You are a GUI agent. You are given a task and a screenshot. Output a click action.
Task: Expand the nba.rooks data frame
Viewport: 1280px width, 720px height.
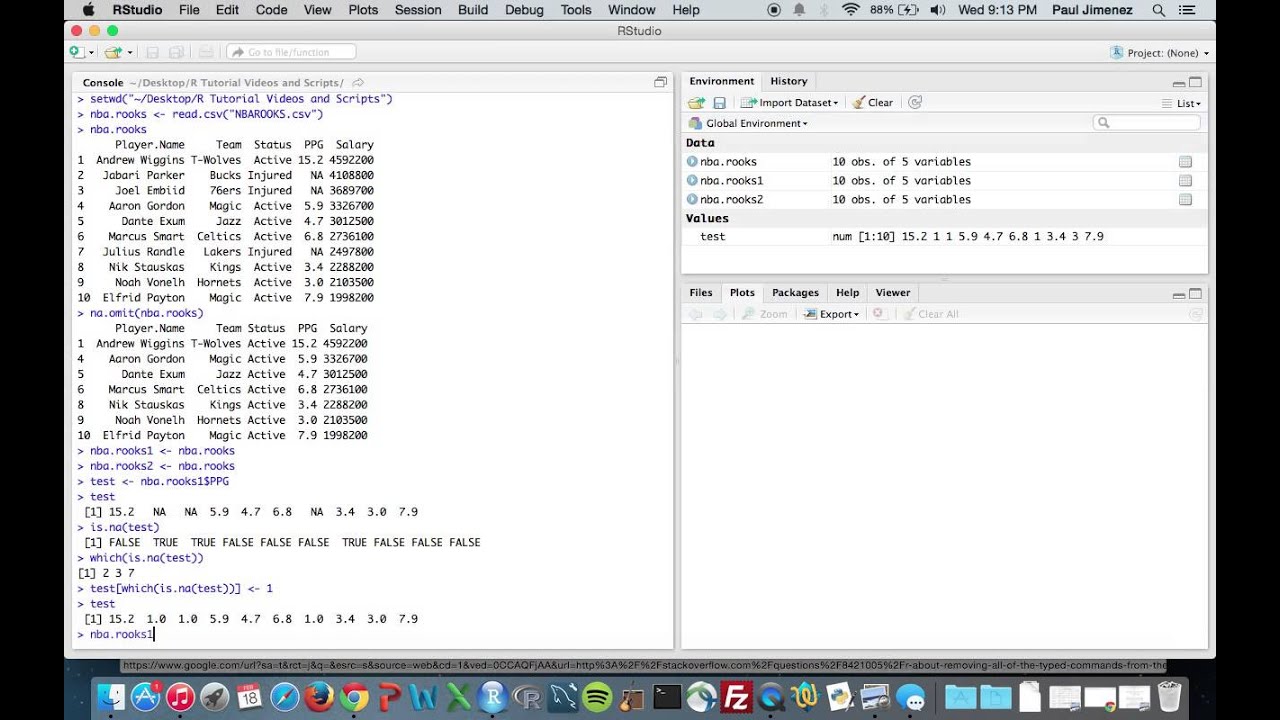(692, 162)
